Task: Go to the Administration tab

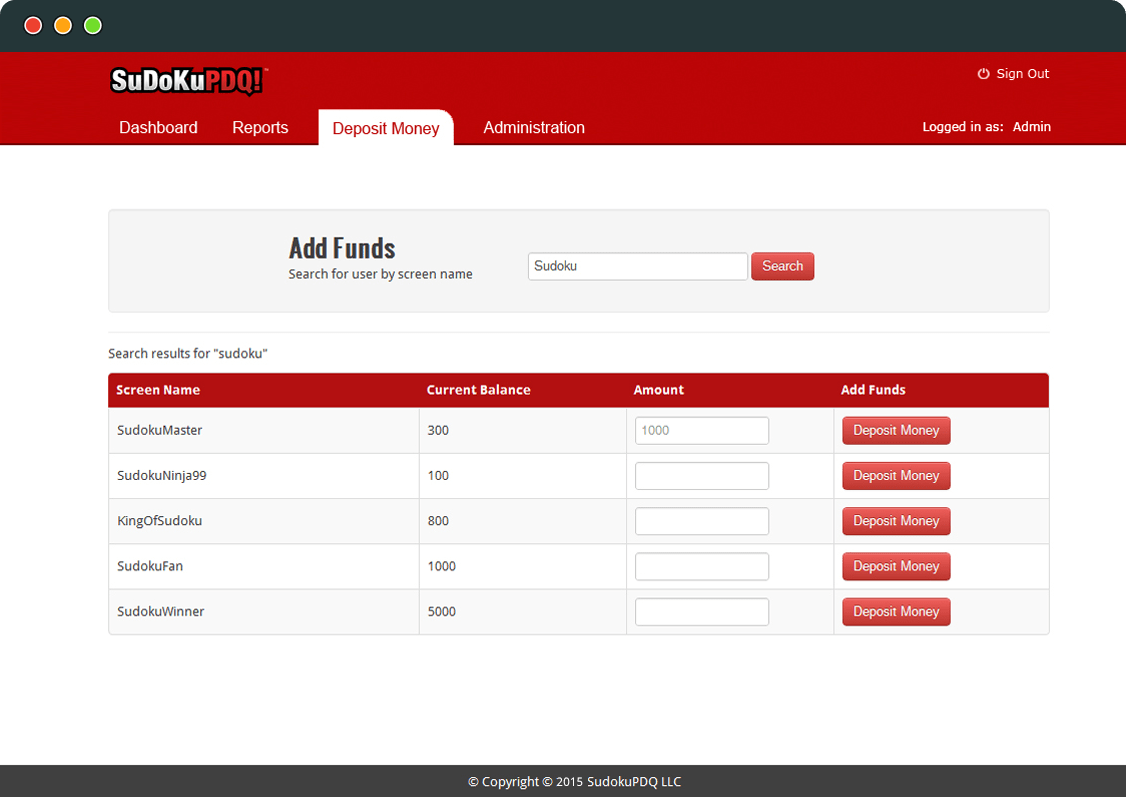Action: pos(534,128)
